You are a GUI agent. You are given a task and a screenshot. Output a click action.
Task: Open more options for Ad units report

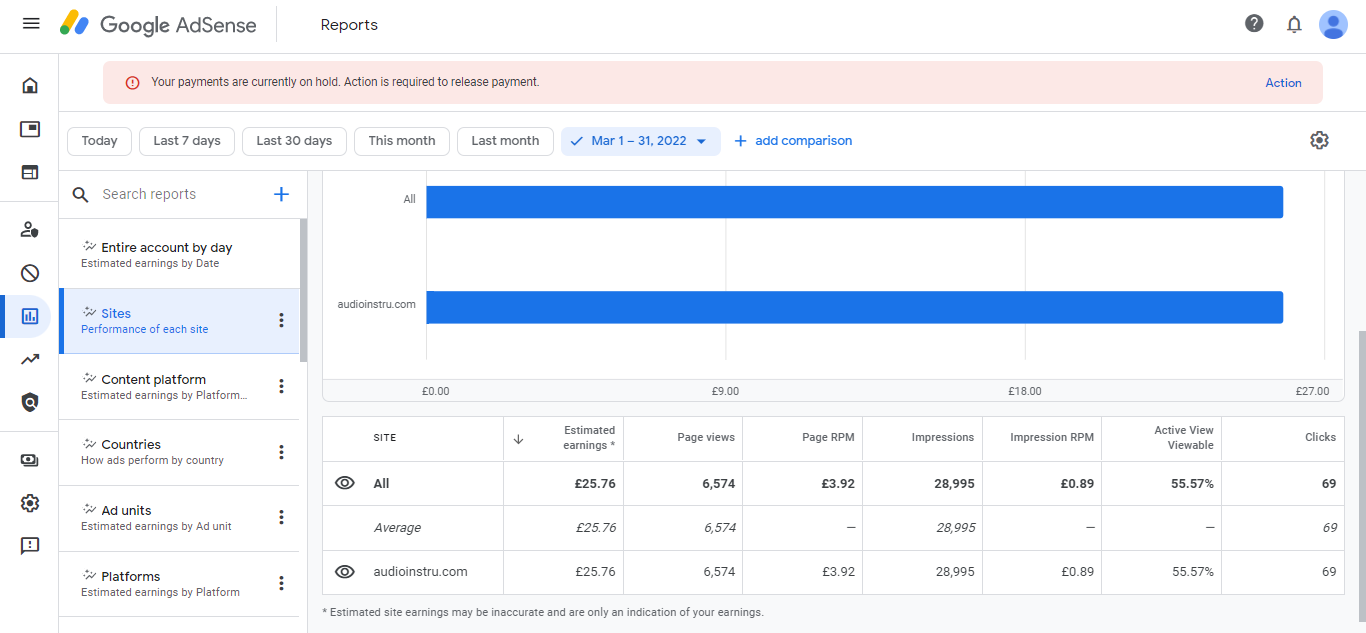[x=281, y=517]
